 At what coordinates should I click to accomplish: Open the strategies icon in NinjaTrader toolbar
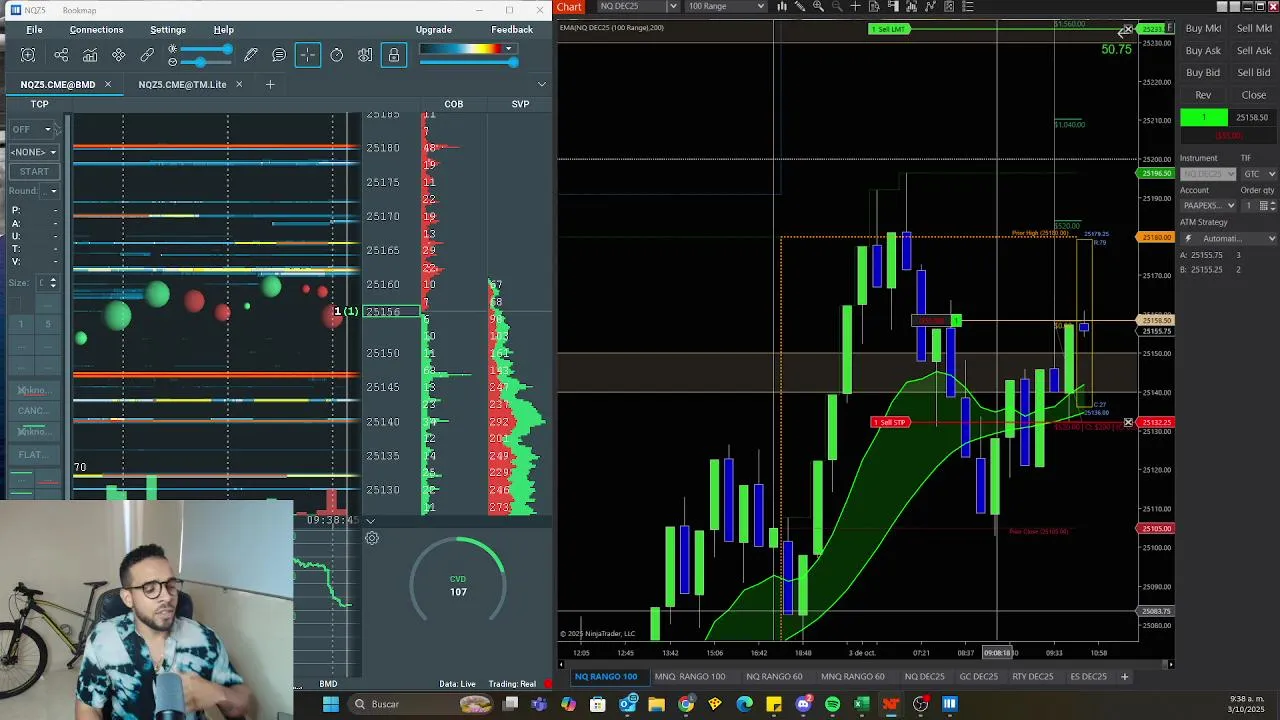point(930,6)
